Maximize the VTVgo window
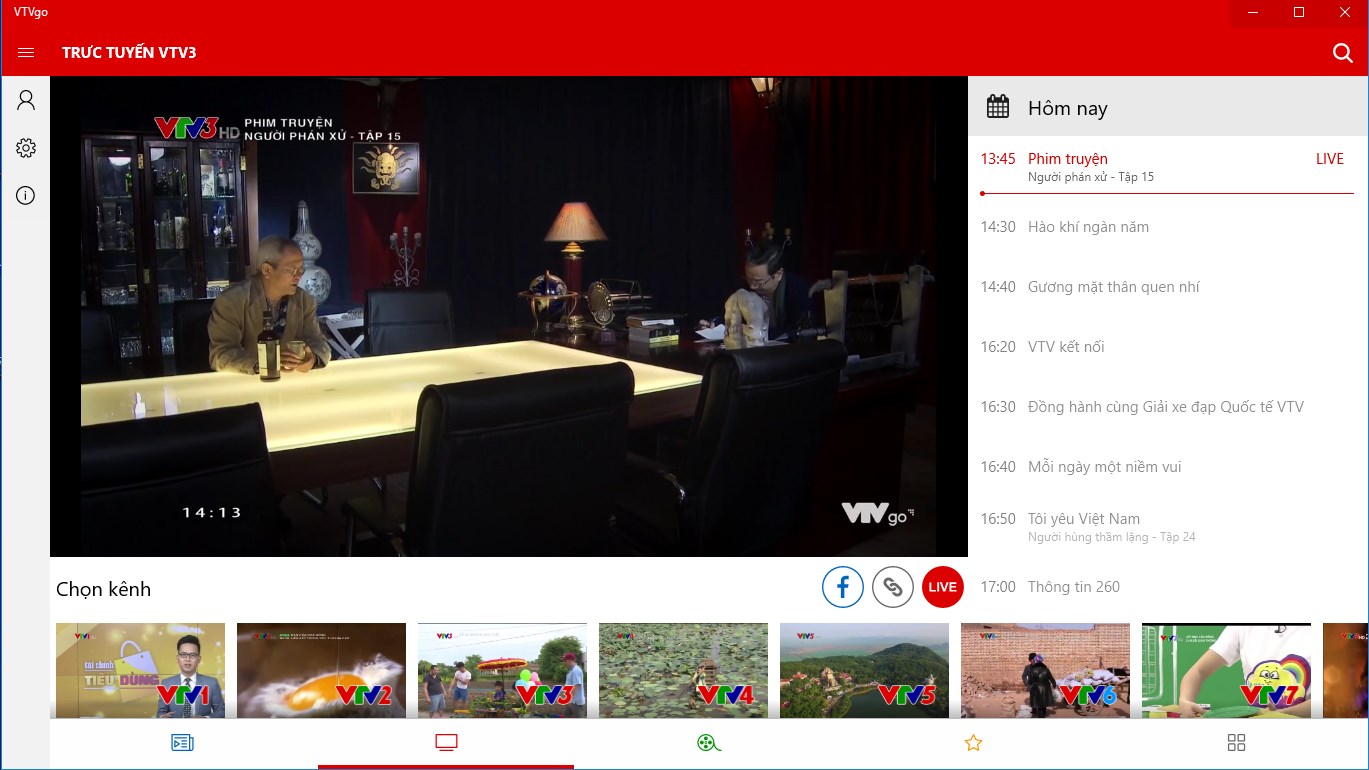Screen dimensions: 1369x770 [x=1299, y=12]
